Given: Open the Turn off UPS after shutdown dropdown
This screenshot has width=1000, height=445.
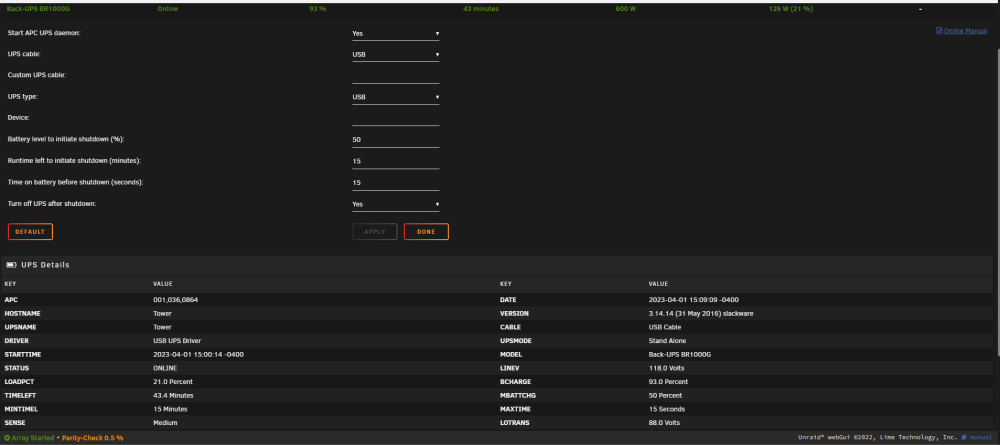Looking at the screenshot, I should [395, 204].
